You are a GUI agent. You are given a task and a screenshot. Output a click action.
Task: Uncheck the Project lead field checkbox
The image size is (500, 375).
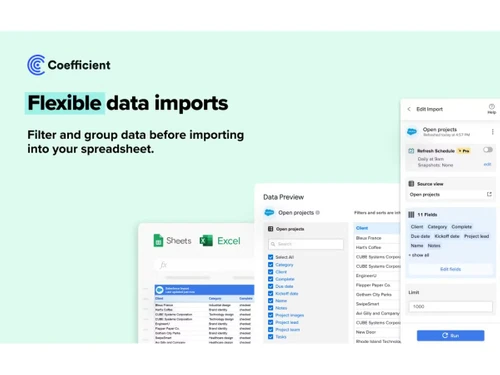[x=270, y=322]
